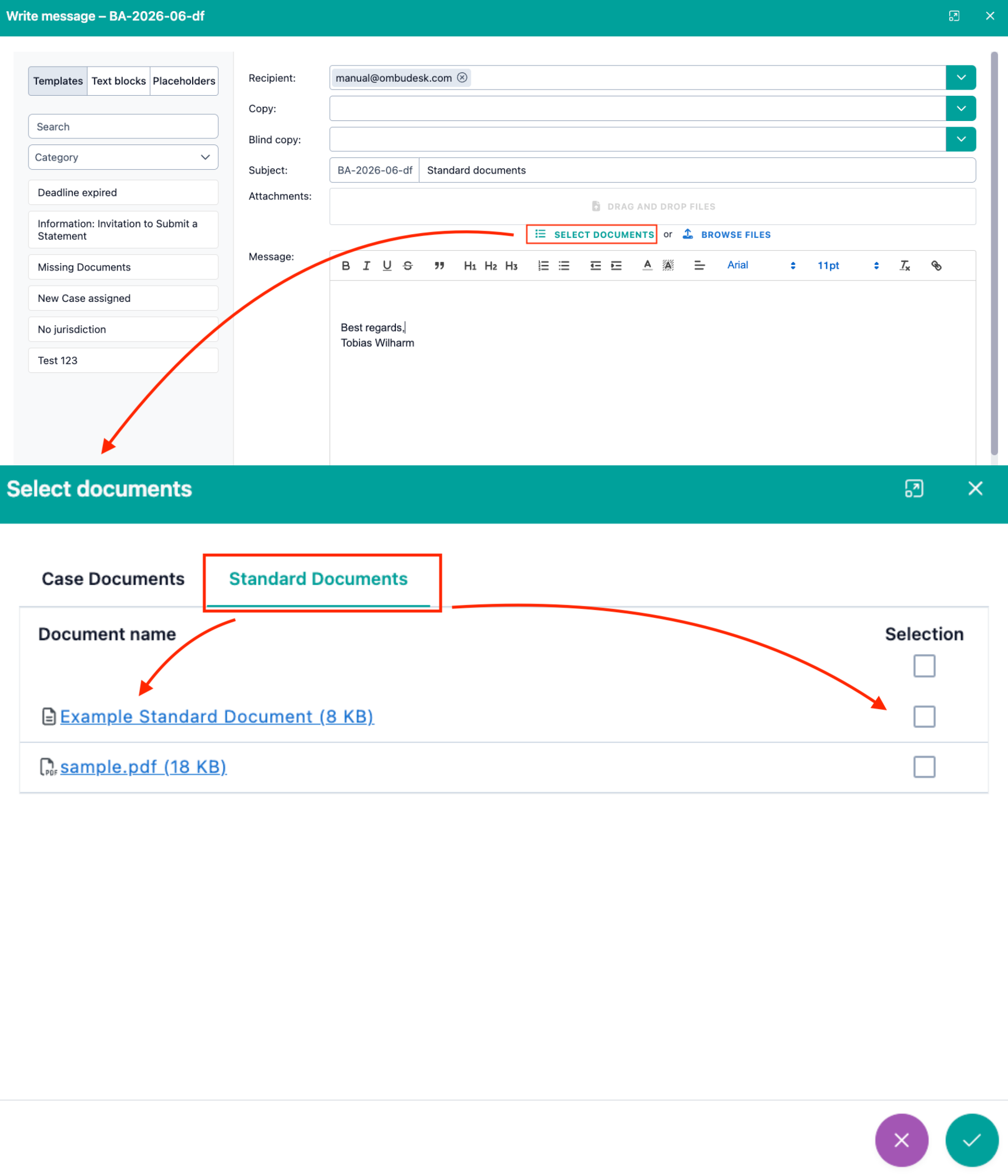This screenshot has height=1176, width=1008.
Task: Click the PDF icon beside sample.pdf
Action: click(x=48, y=767)
